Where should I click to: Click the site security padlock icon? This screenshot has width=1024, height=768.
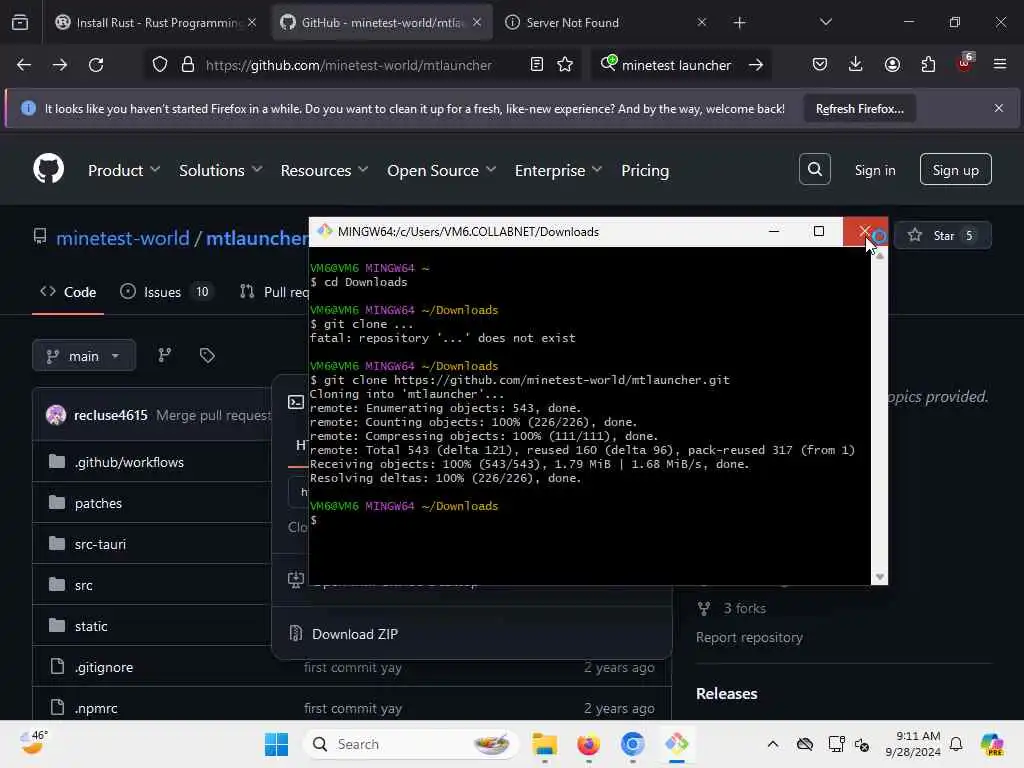pyautogui.click(x=188, y=65)
